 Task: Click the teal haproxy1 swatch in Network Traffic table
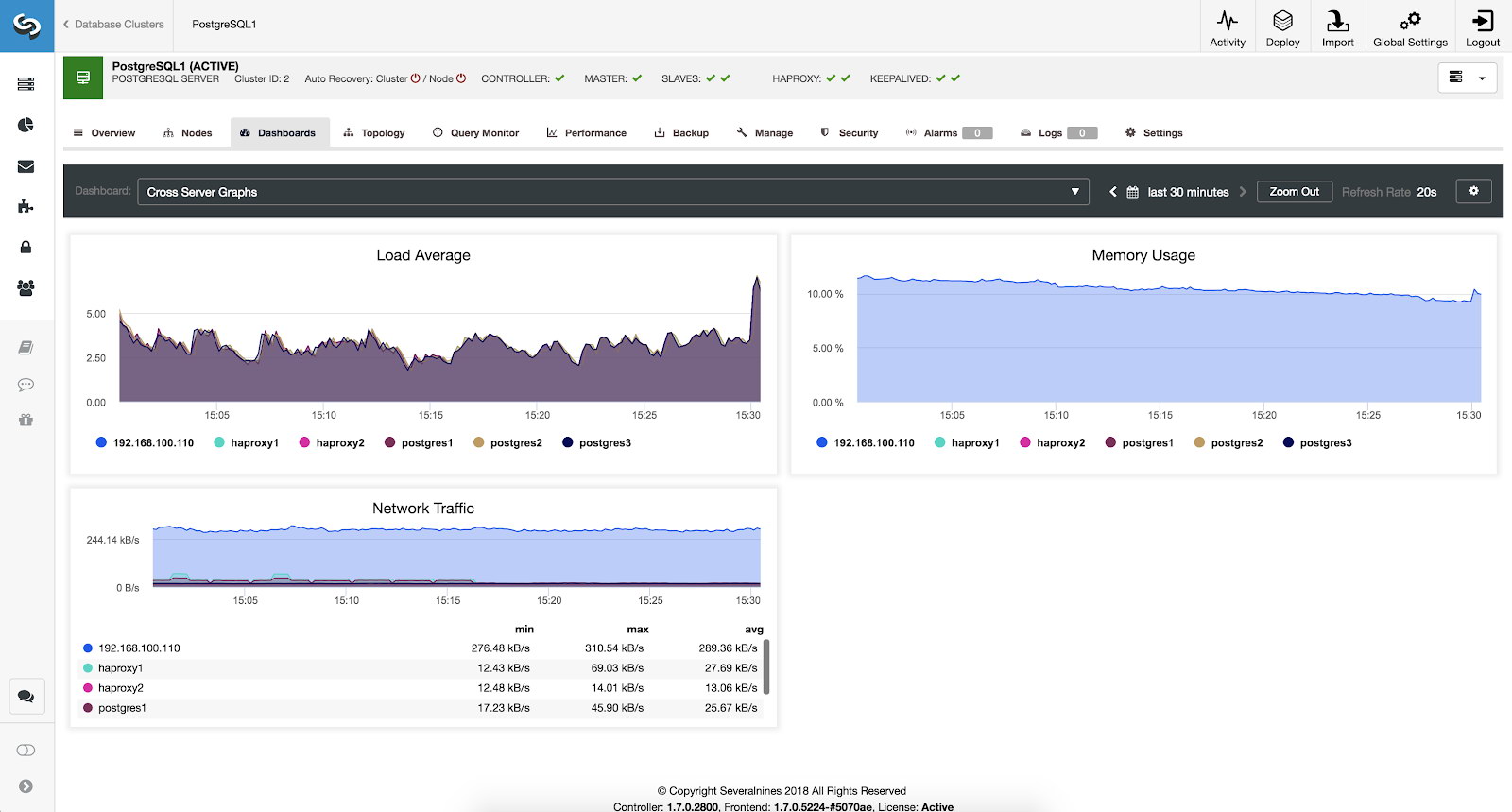pyautogui.click(x=88, y=668)
